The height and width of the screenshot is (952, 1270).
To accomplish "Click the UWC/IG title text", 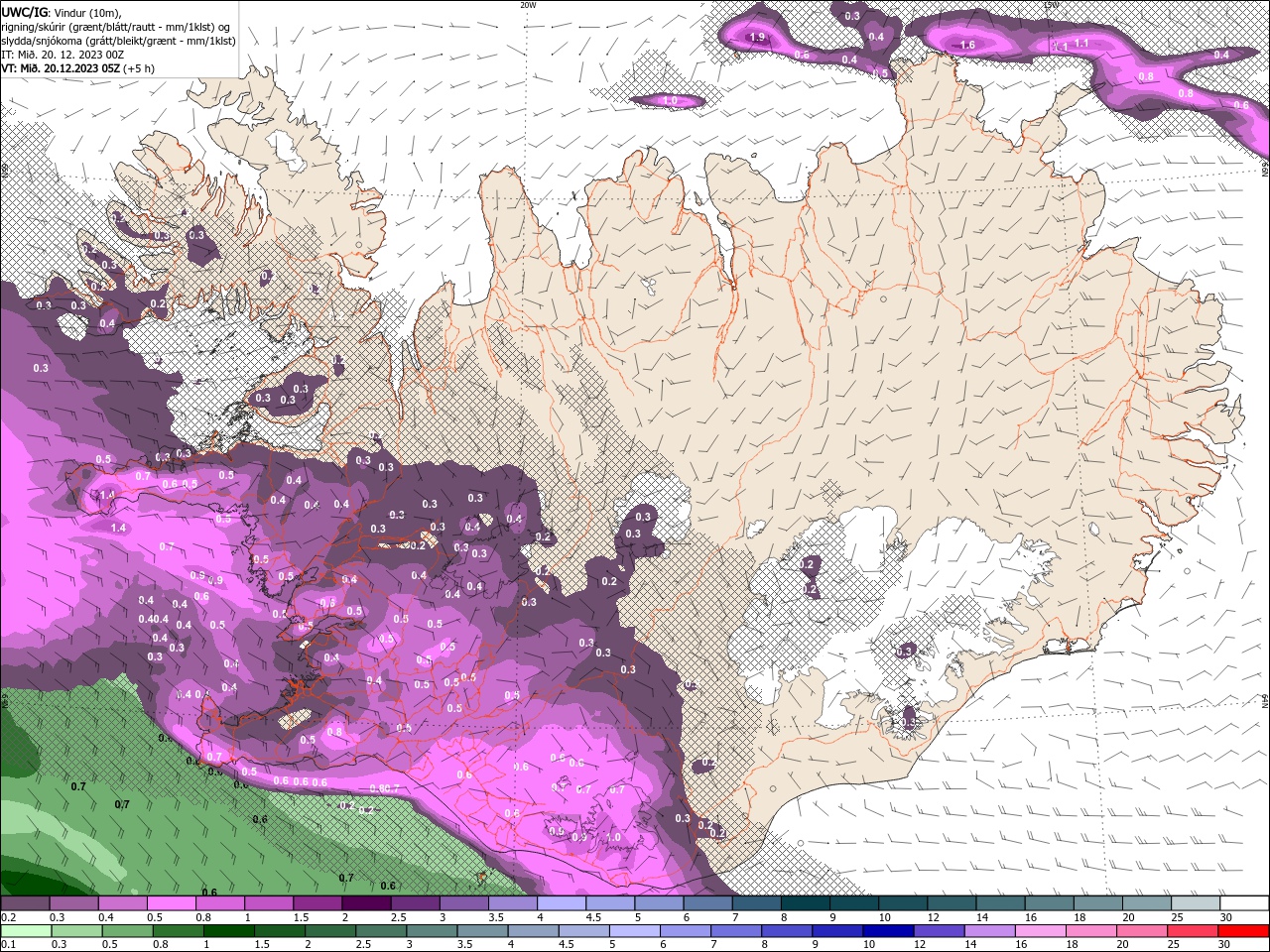I will (x=25, y=11).
